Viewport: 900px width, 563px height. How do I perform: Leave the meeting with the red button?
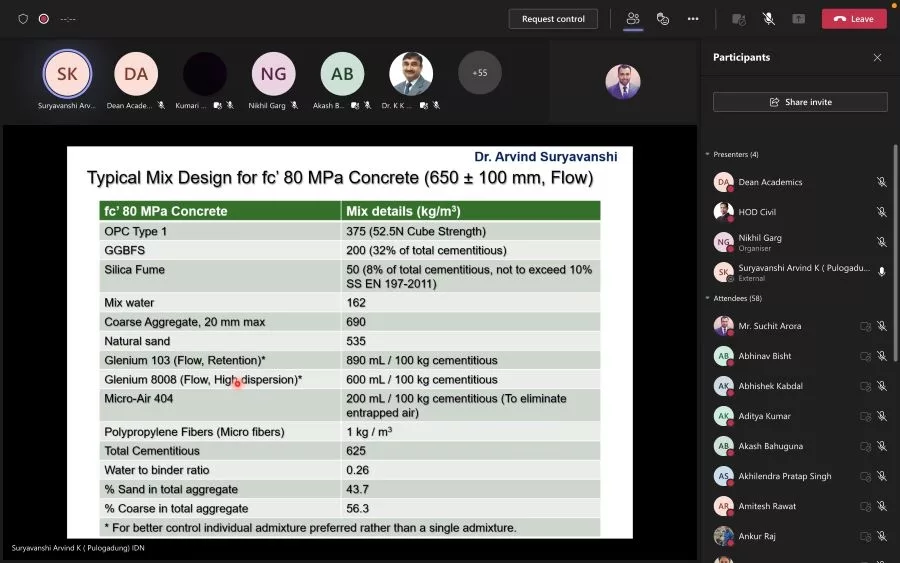854,19
